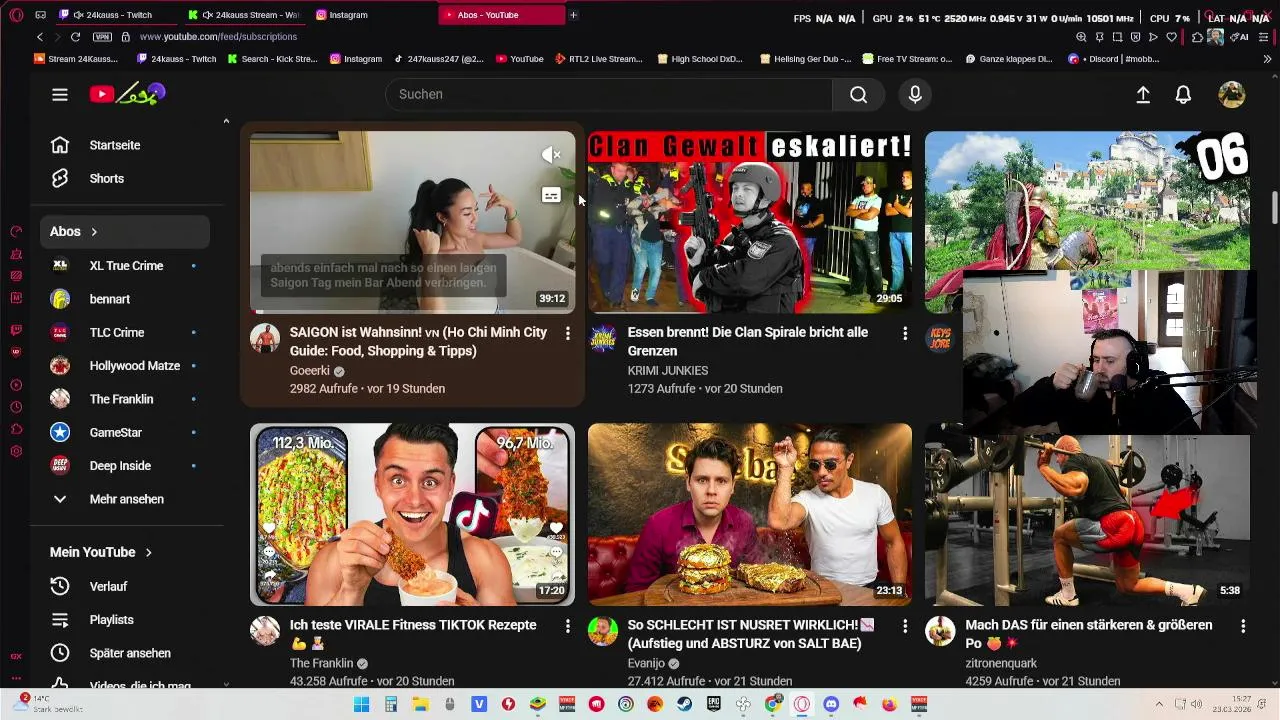This screenshot has width=1280, height=720.
Task: Start voice search with the microphone
Action: coord(914,94)
